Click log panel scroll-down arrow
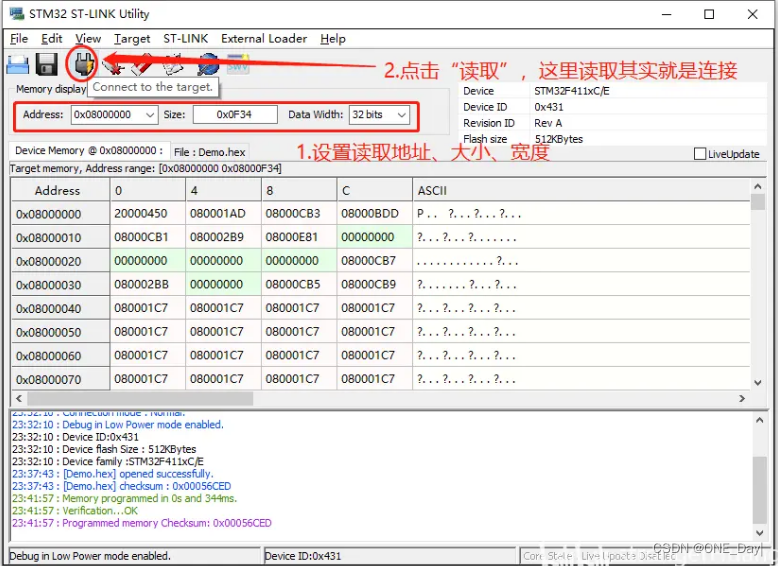778x566 pixels. pos(760,533)
